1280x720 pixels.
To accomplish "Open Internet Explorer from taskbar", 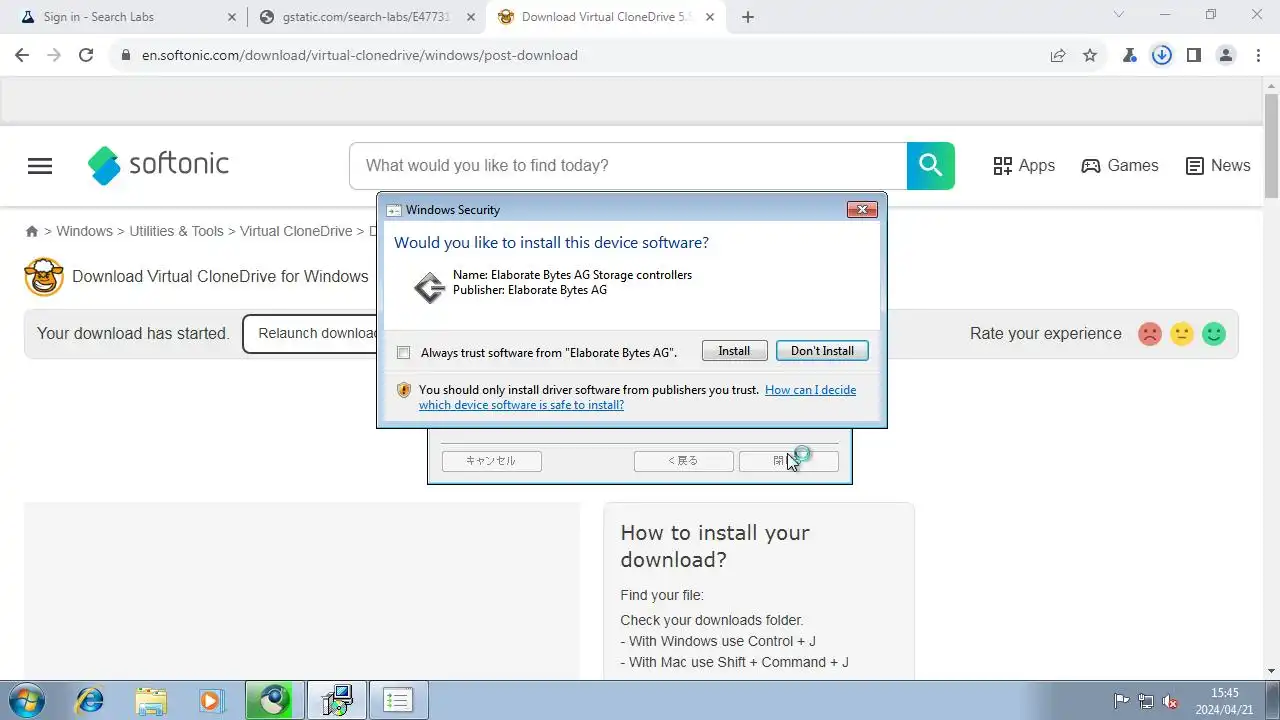I will pyautogui.click(x=90, y=700).
